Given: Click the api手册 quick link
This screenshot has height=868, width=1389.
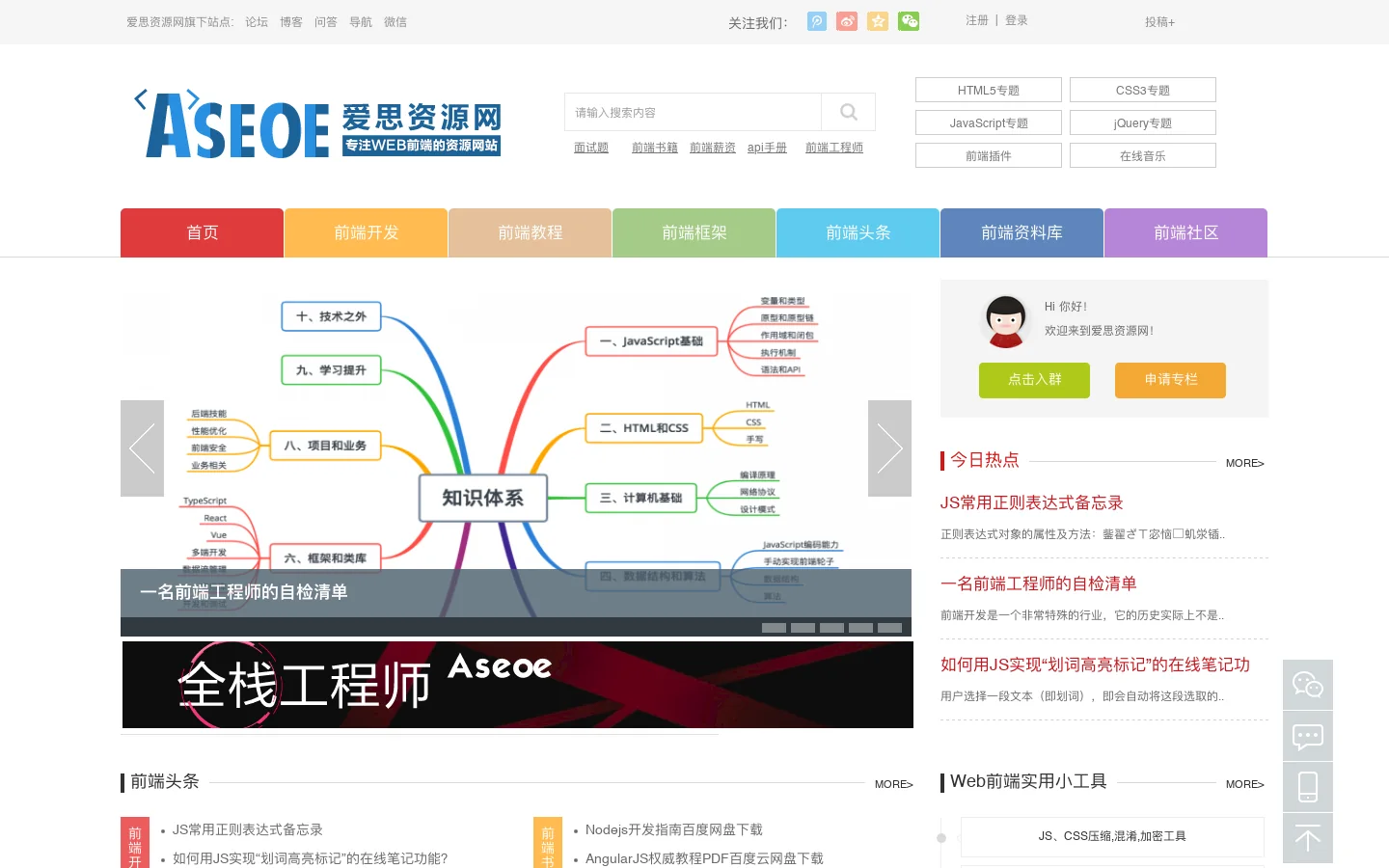Looking at the screenshot, I should [x=767, y=148].
